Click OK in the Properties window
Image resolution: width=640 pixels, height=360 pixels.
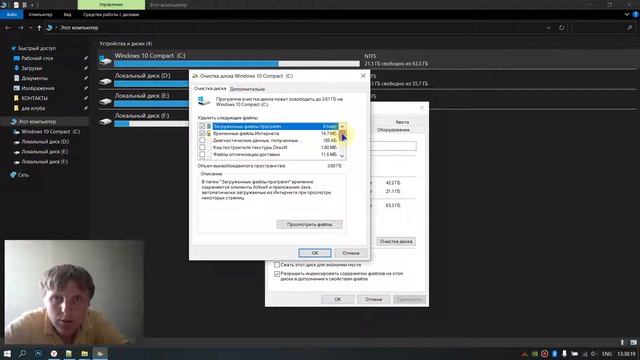338,299
